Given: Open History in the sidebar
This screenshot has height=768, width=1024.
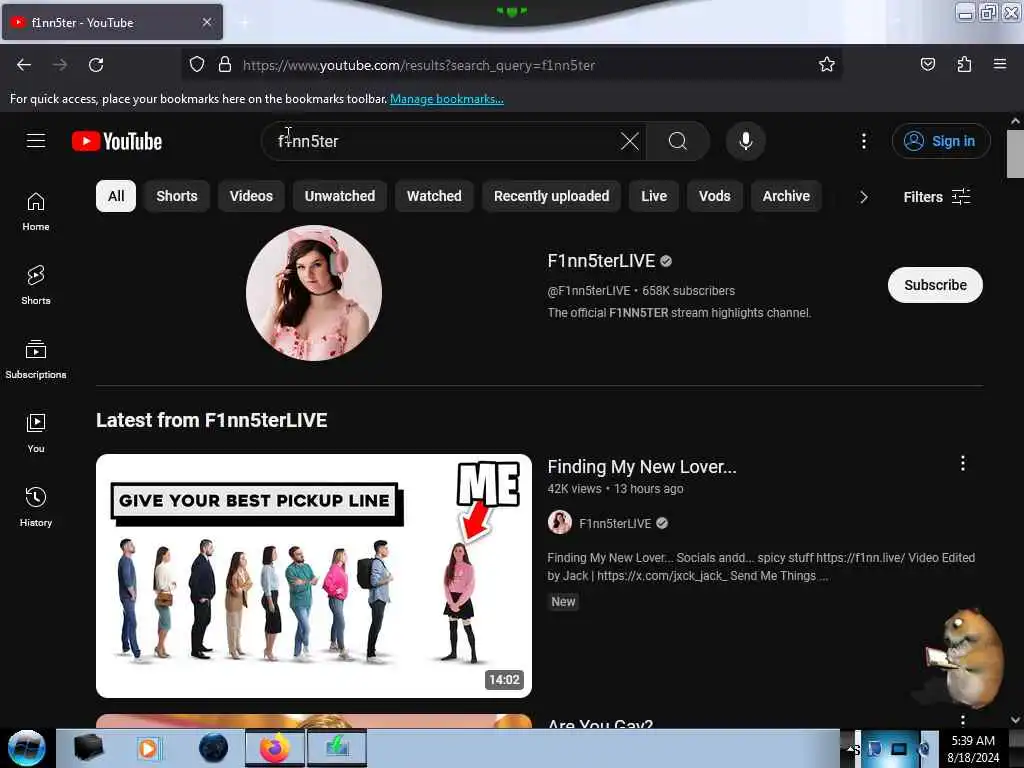Looking at the screenshot, I should point(36,507).
